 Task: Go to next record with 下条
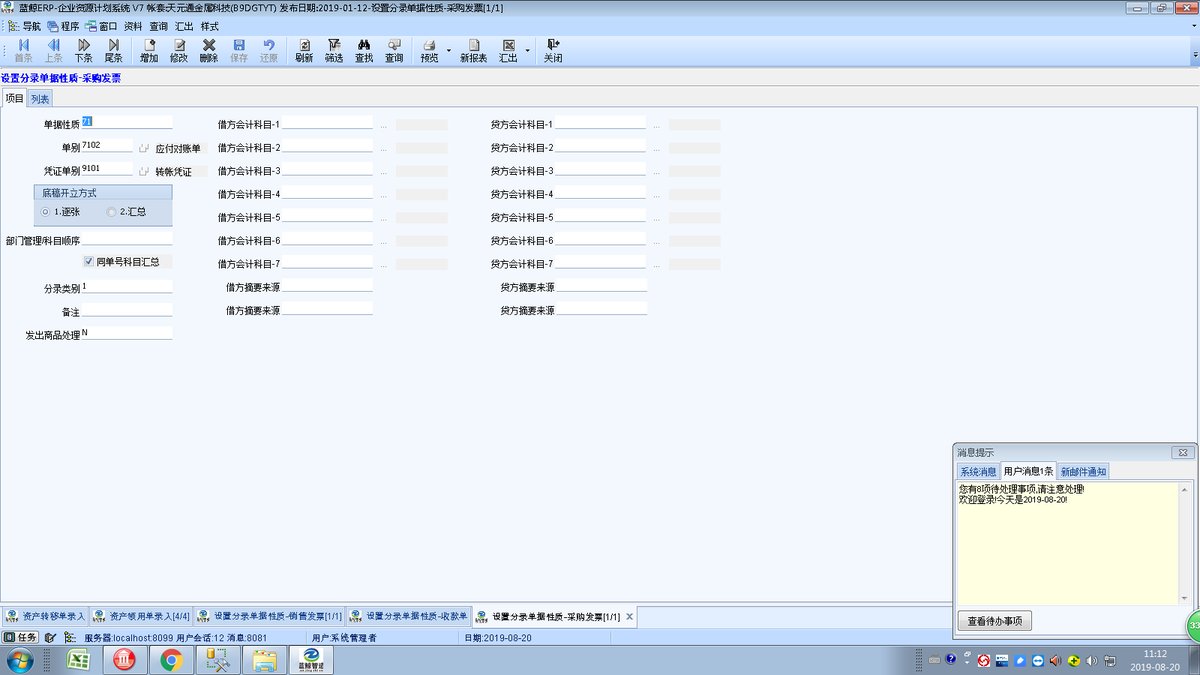[83, 51]
